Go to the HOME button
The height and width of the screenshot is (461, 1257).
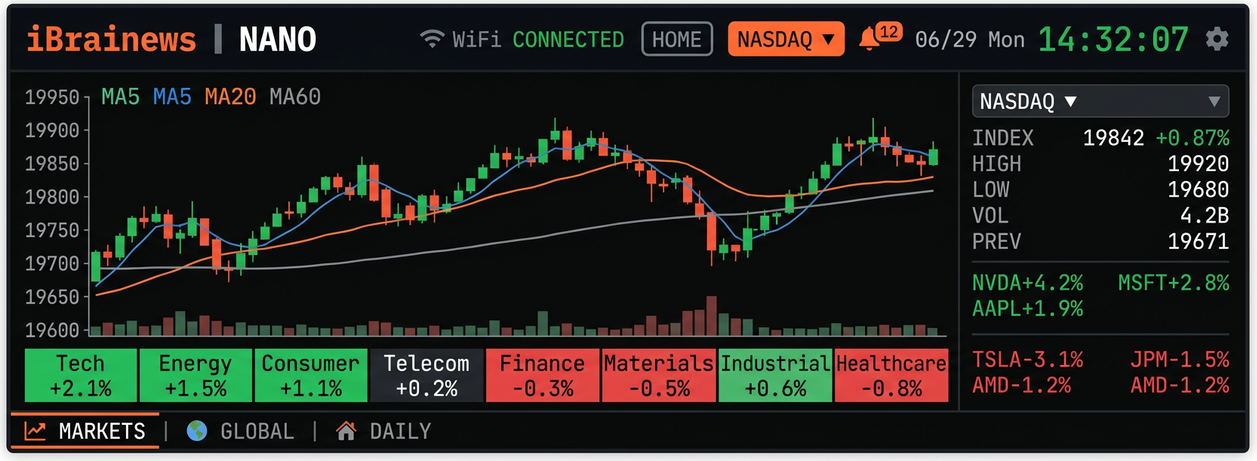[x=677, y=39]
